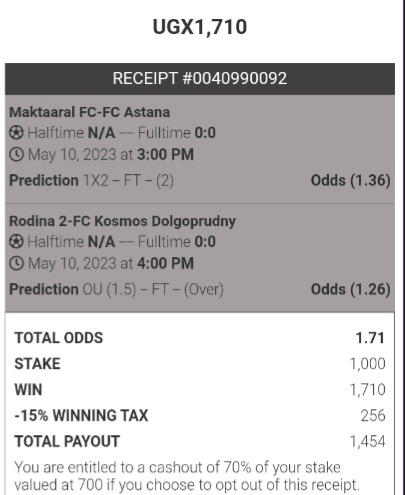Click the UGX1,710 amount heading
Viewport: 405px width, 495px height.
(x=200, y=27)
